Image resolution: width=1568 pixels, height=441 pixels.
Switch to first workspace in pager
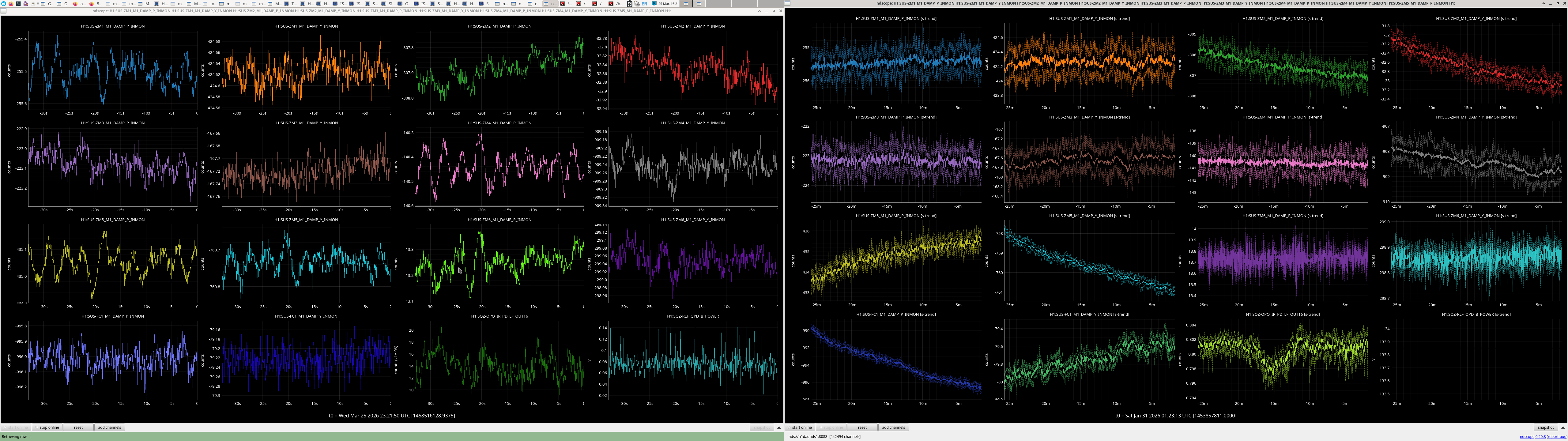click(686, 4)
